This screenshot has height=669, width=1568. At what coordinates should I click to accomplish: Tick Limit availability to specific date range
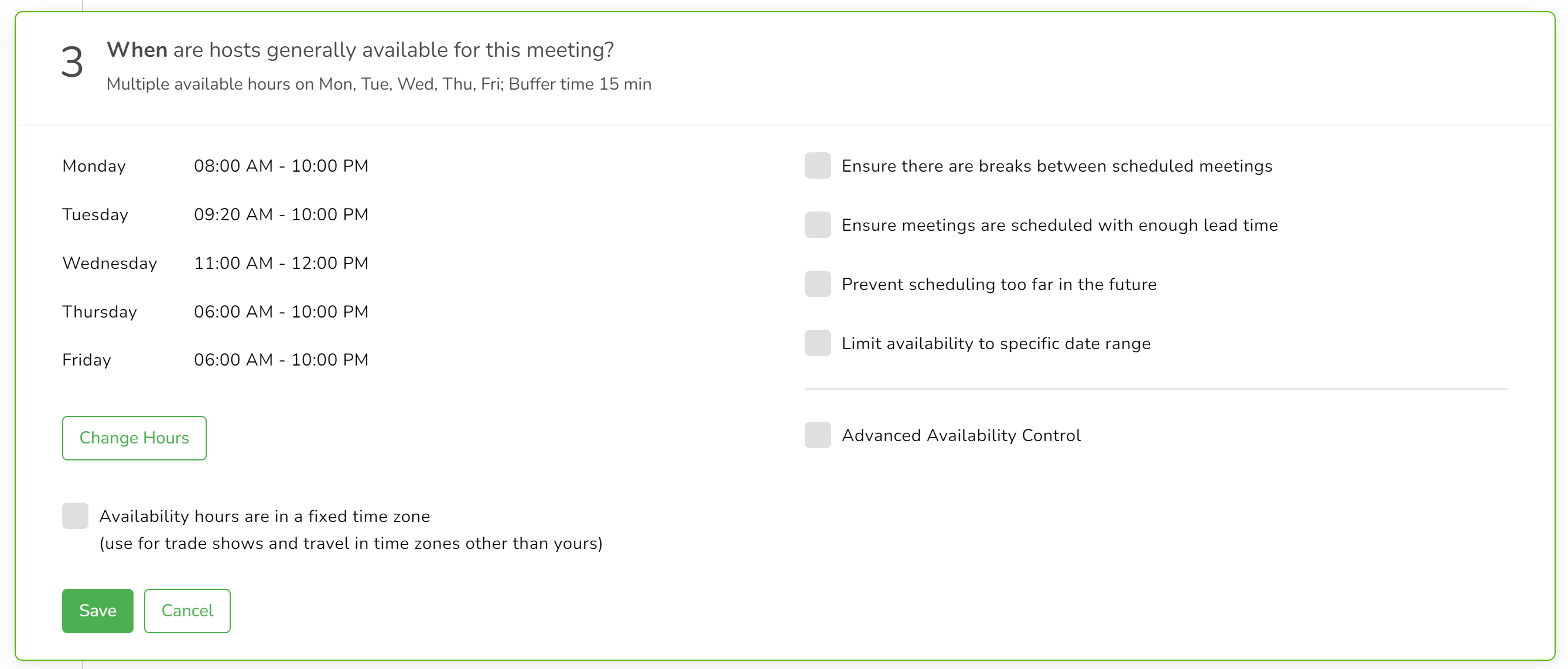point(818,343)
